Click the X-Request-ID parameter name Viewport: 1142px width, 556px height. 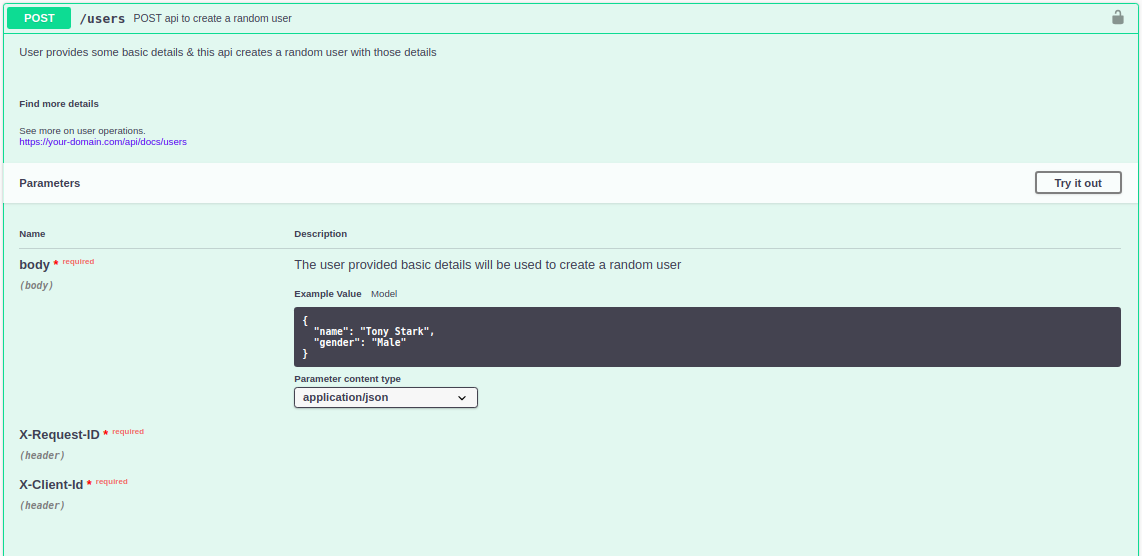59,435
